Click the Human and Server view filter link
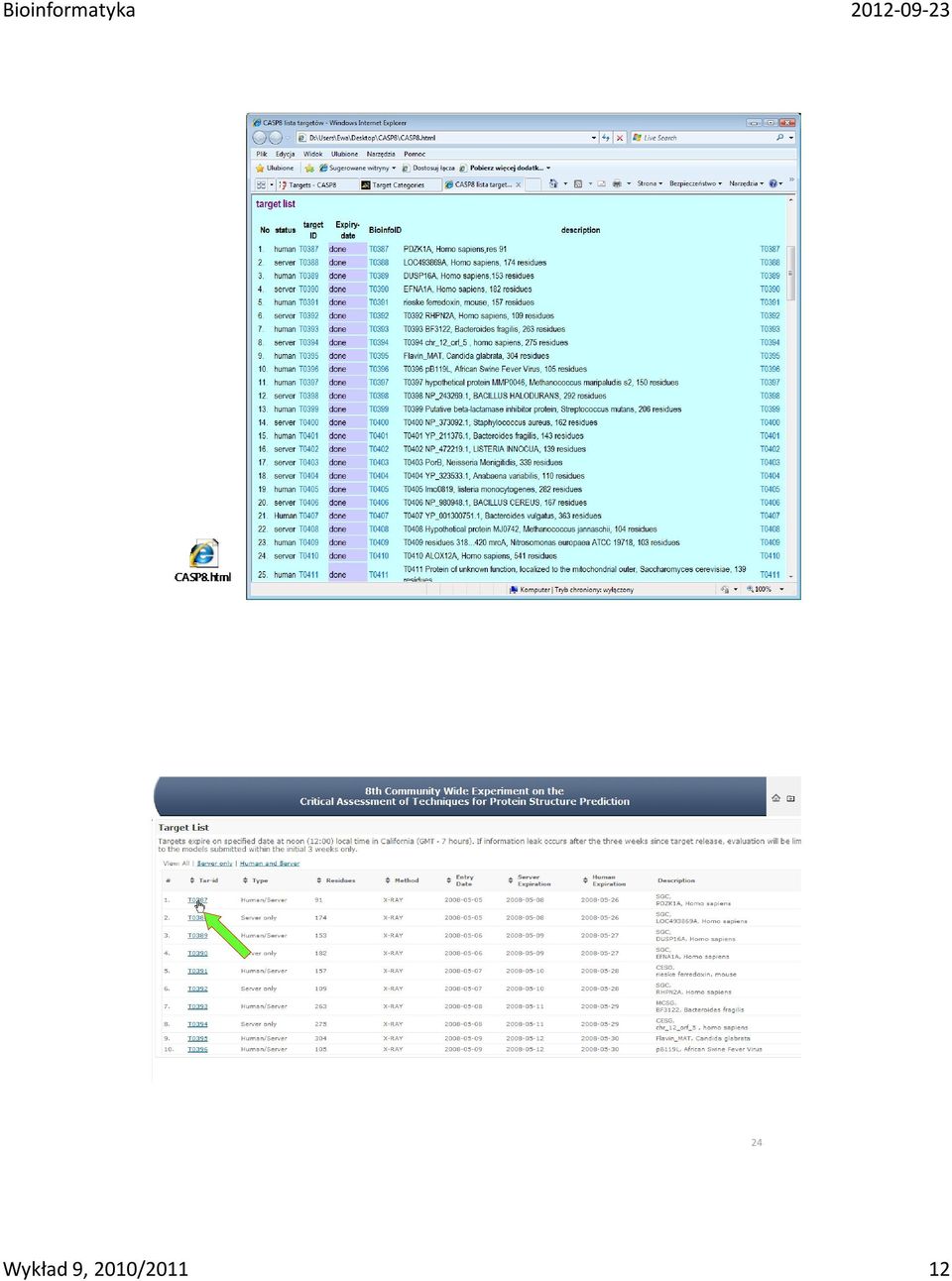Image resolution: width=952 pixels, height=1281 pixels. tap(270, 864)
